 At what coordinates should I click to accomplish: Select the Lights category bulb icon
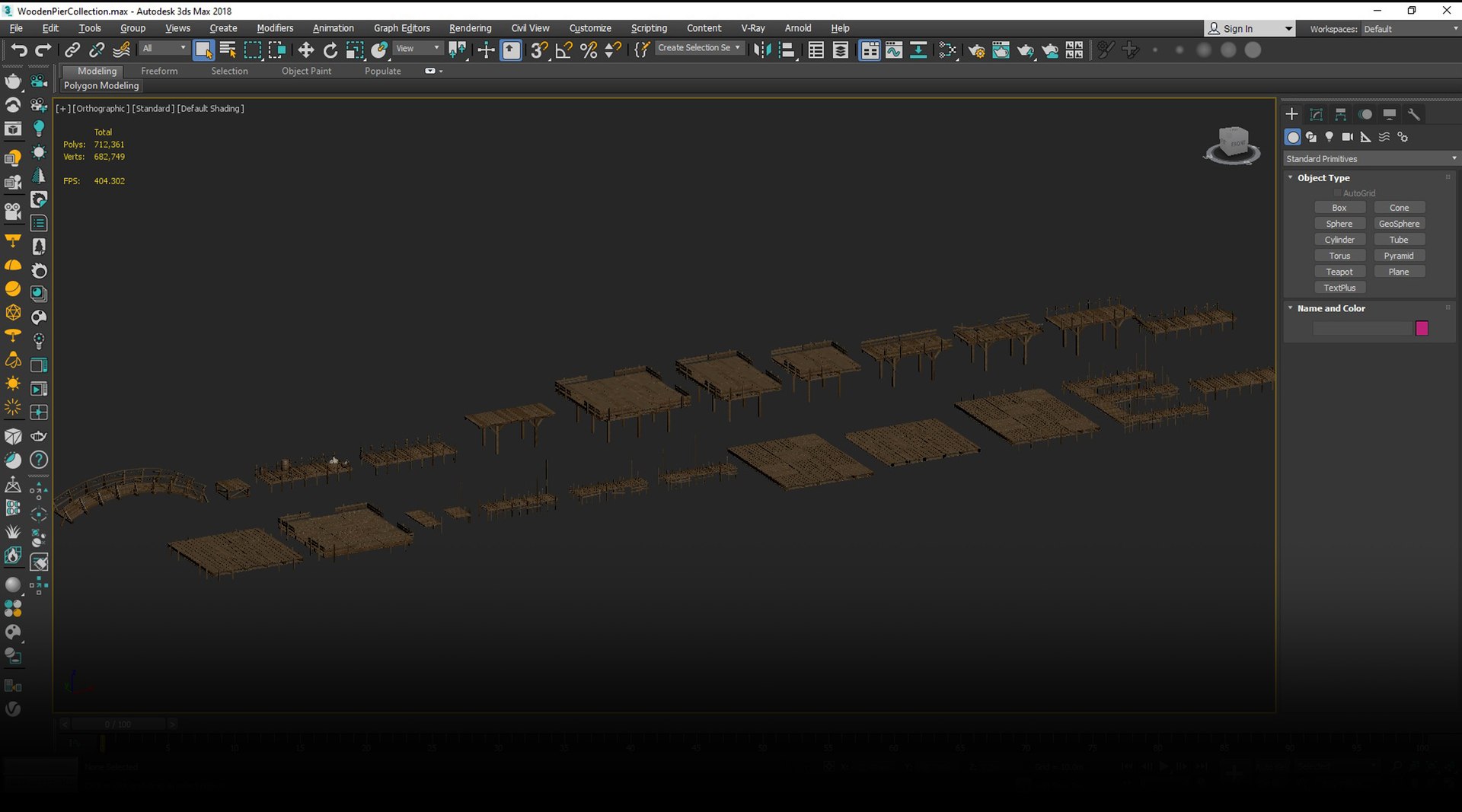[x=1329, y=137]
